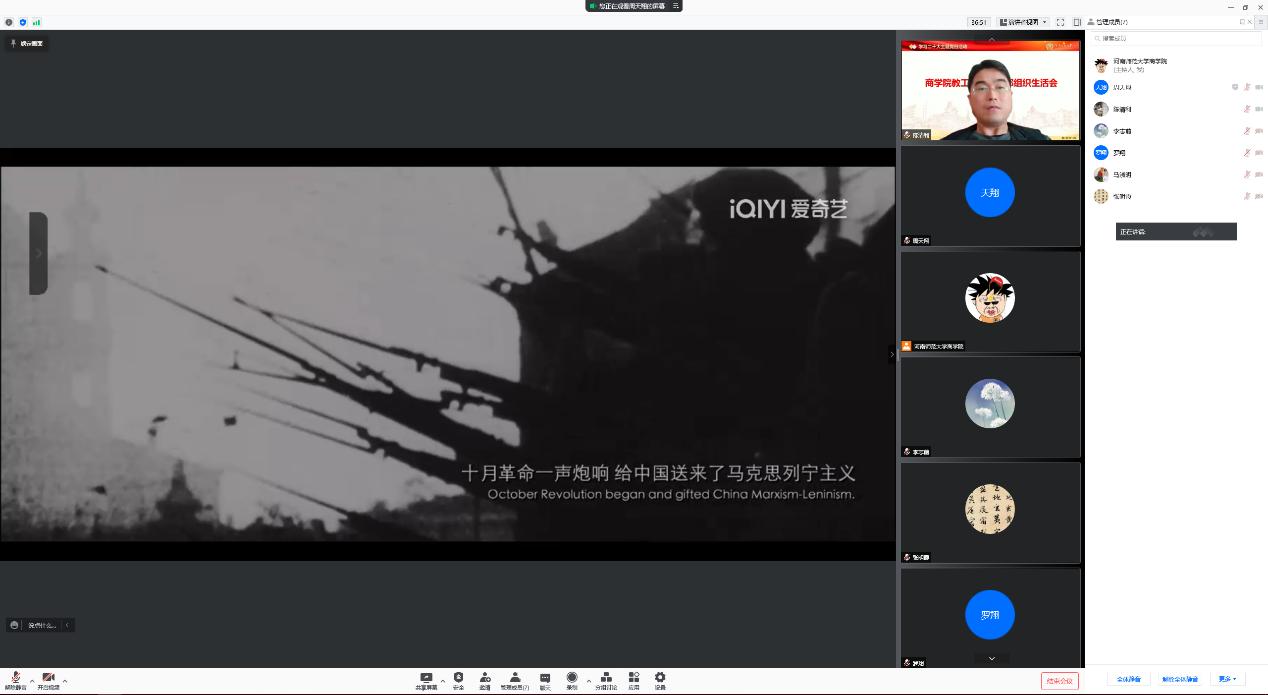Open the Manage Members (7) icon
This screenshot has width=1268, height=695.
click(x=515, y=679)
